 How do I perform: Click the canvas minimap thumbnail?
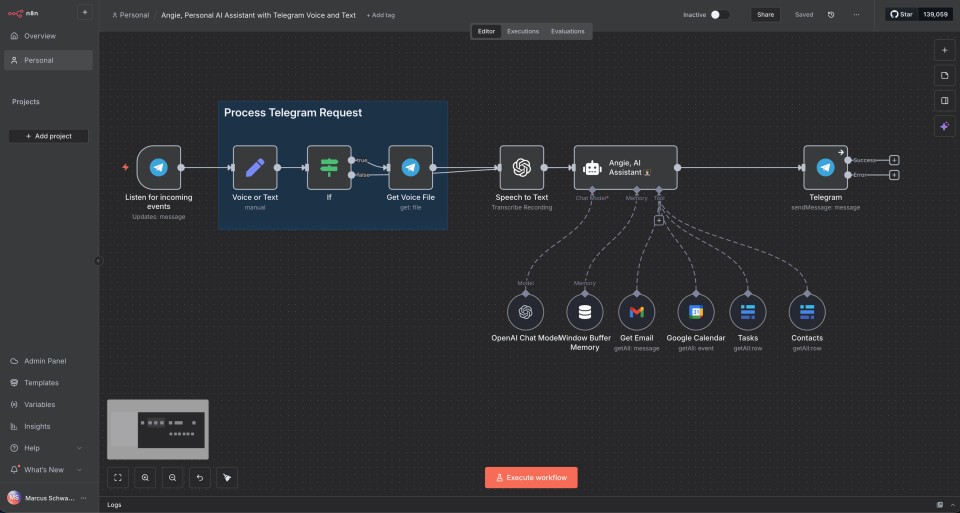[x=158, y=424]
